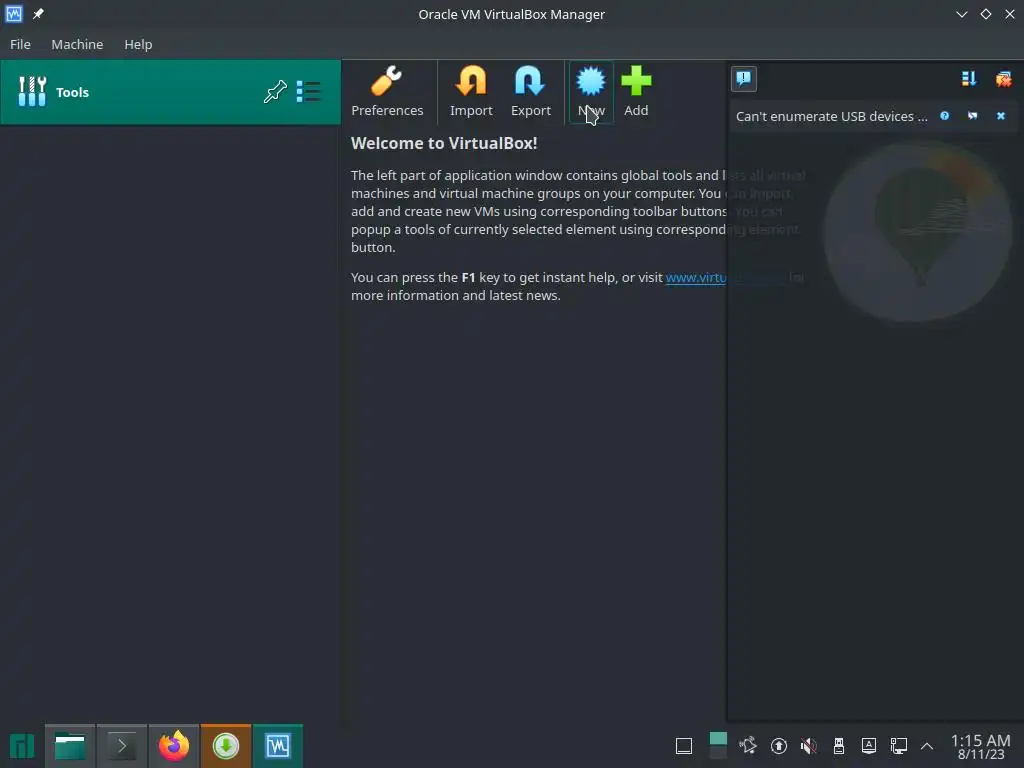
Task: Open the Tools list menu icon
Action: 308,91
